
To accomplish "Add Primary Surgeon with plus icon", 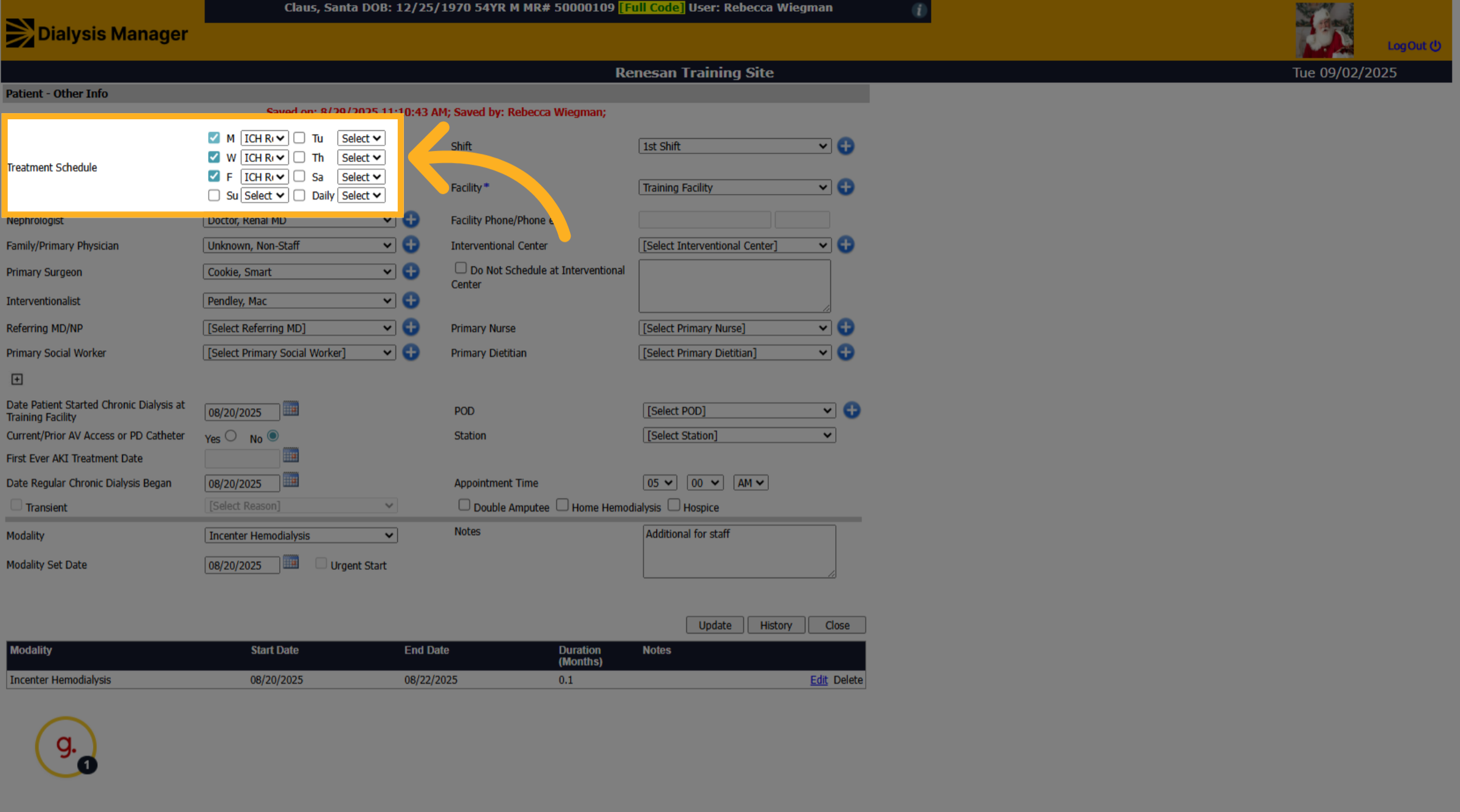I will click(411, 271).
